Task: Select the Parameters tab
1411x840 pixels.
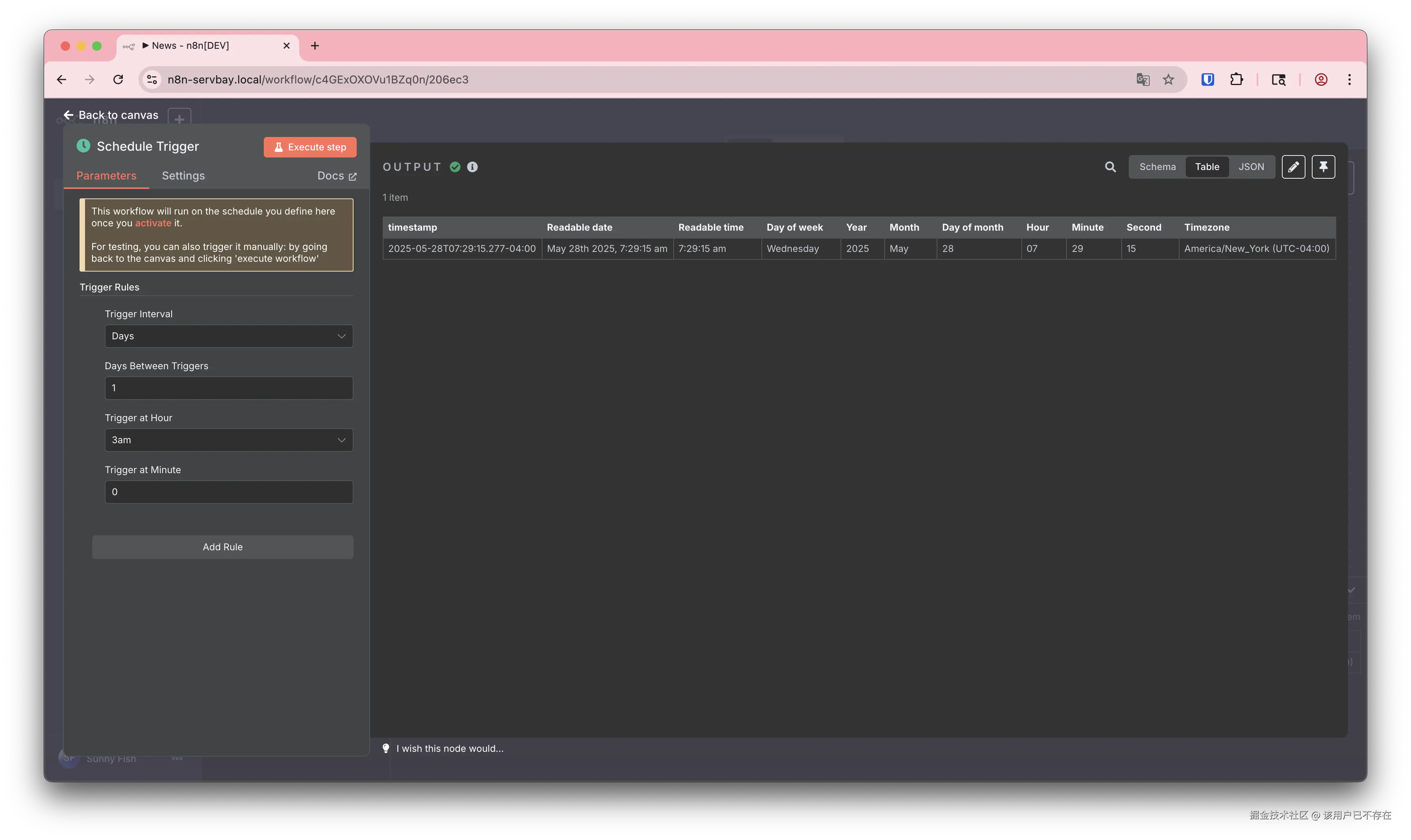Action: coord(106,176)
